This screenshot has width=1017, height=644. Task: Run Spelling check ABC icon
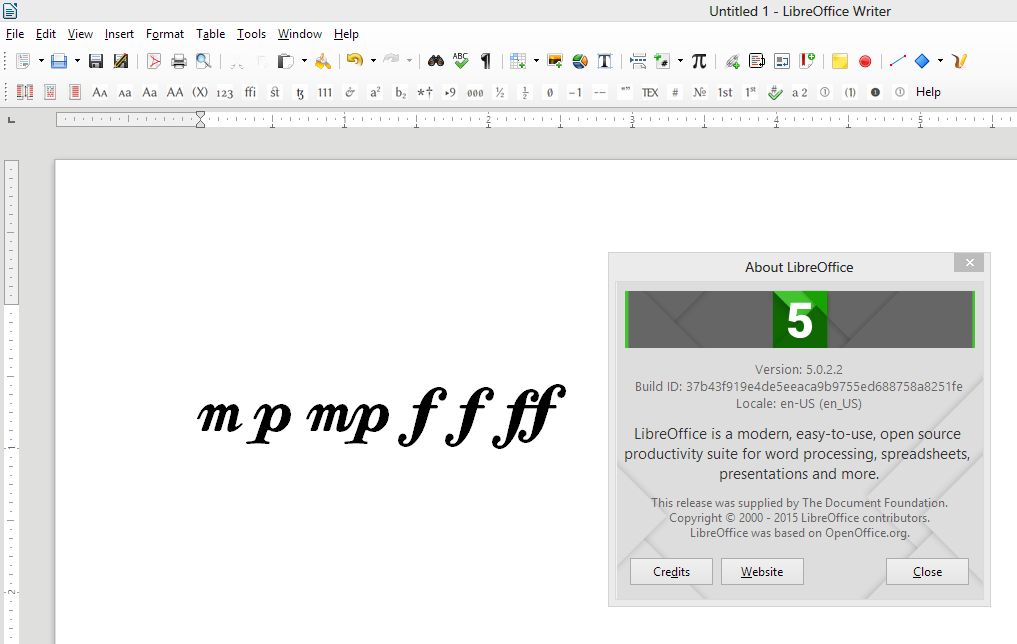tap(461, 60)
